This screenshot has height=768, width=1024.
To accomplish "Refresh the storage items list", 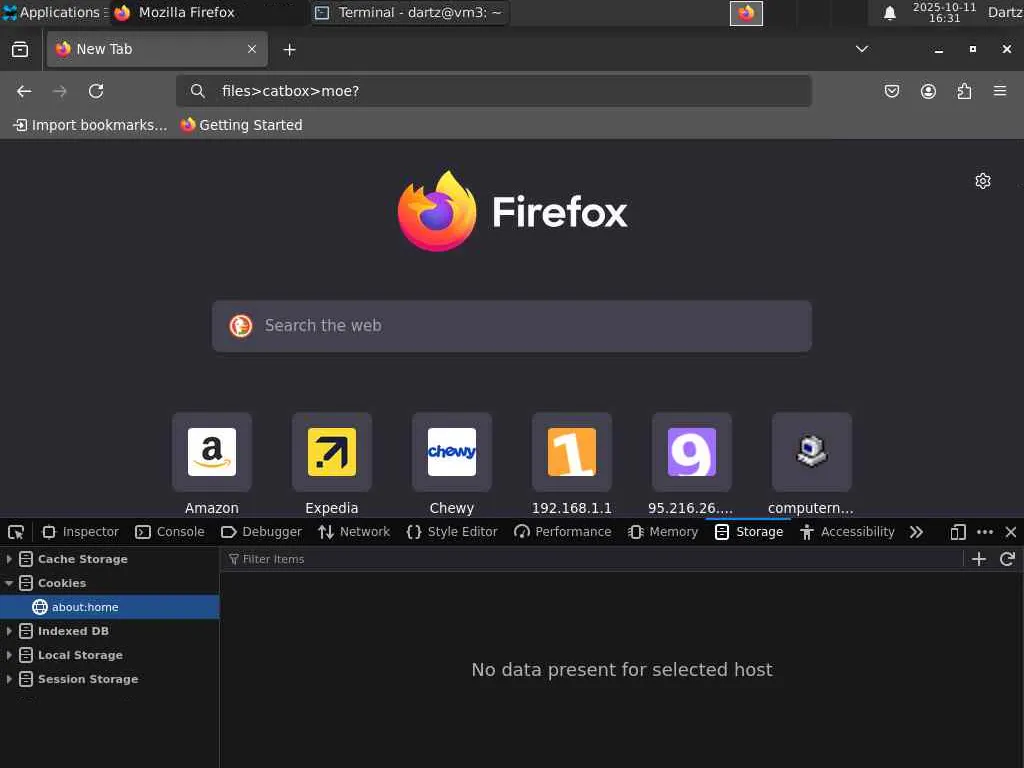I will (1007, 559).
